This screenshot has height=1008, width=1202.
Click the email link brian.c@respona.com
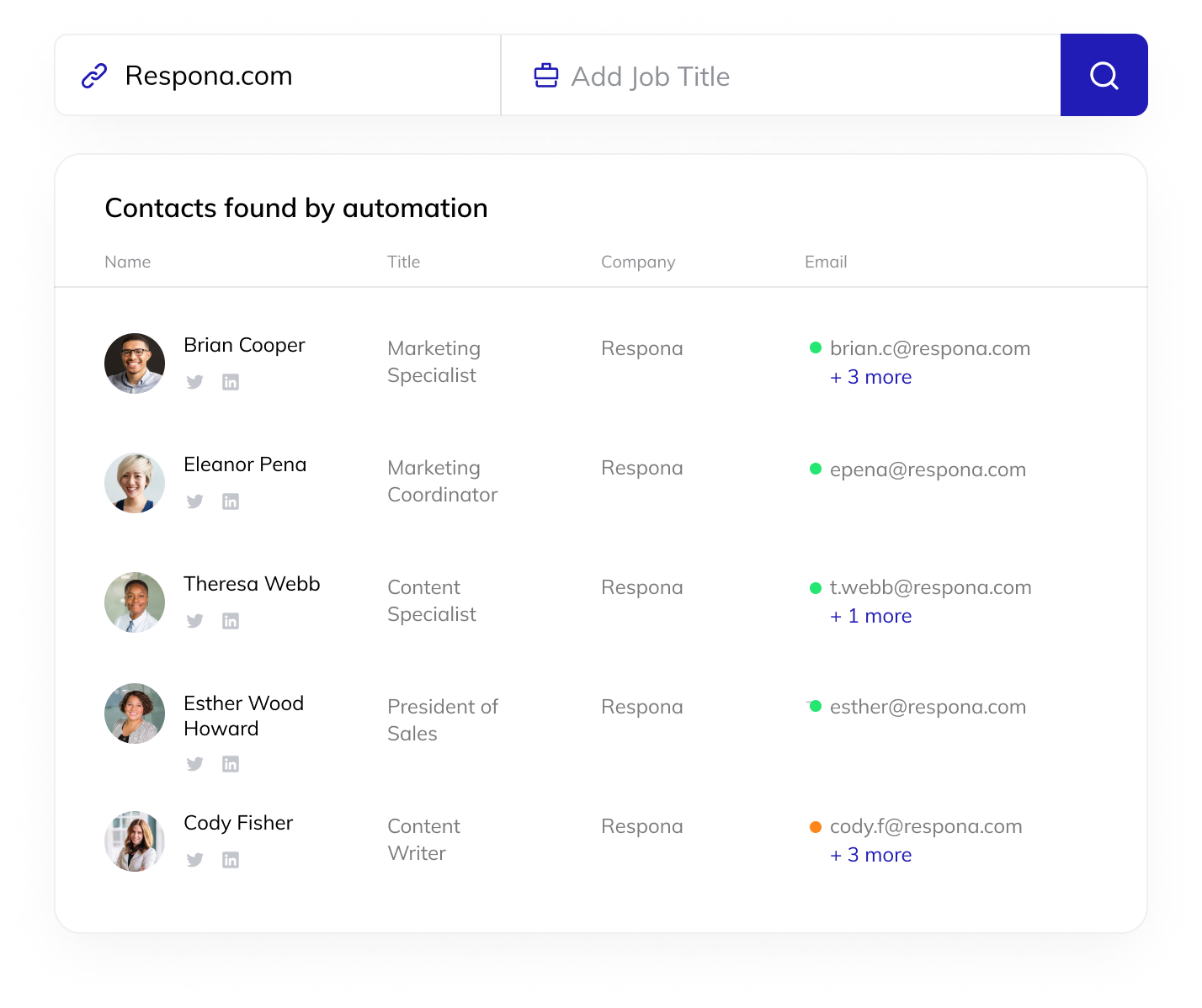click(929, 347)
